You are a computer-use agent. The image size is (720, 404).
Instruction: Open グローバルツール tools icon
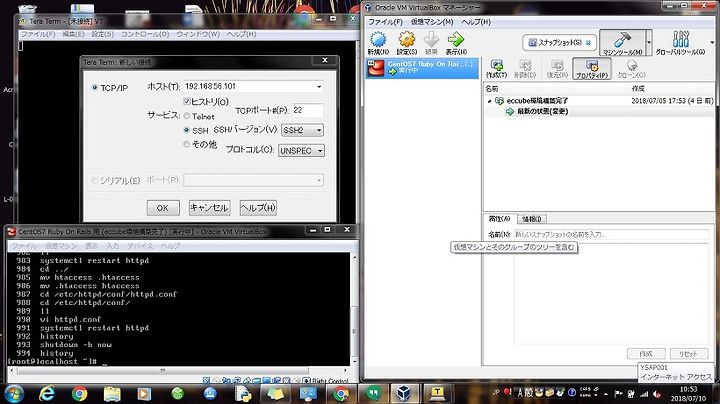click(x=680, y=43)
